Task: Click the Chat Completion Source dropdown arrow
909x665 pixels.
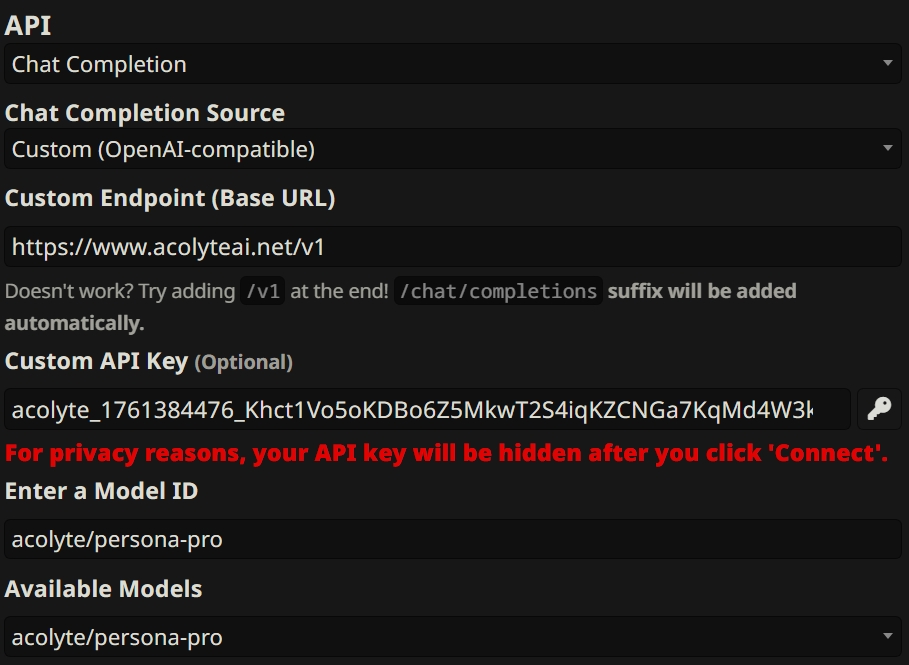Action: (x=886, y=148)
